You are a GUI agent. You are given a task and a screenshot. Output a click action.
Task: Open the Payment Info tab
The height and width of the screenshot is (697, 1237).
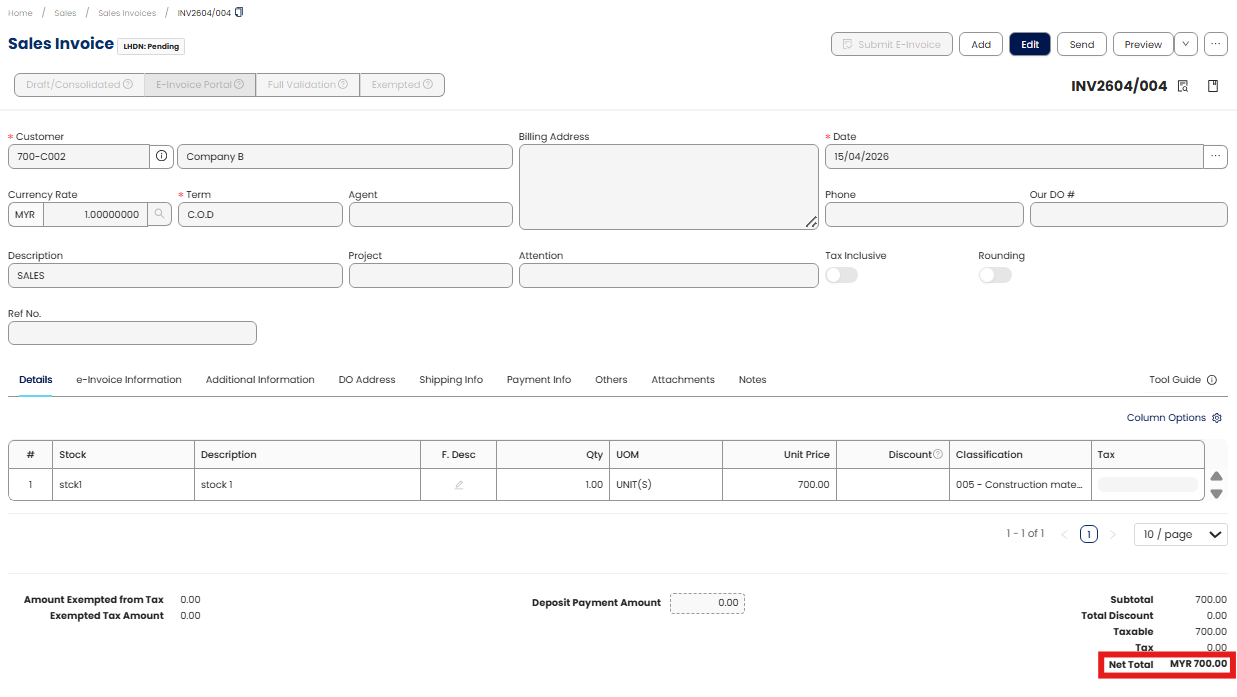[539, 380]
